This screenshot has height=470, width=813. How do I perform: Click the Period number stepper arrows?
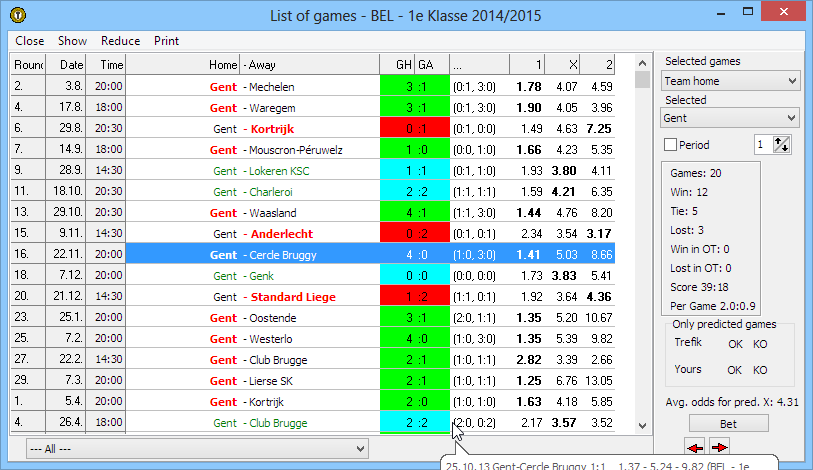pos(782,144)
